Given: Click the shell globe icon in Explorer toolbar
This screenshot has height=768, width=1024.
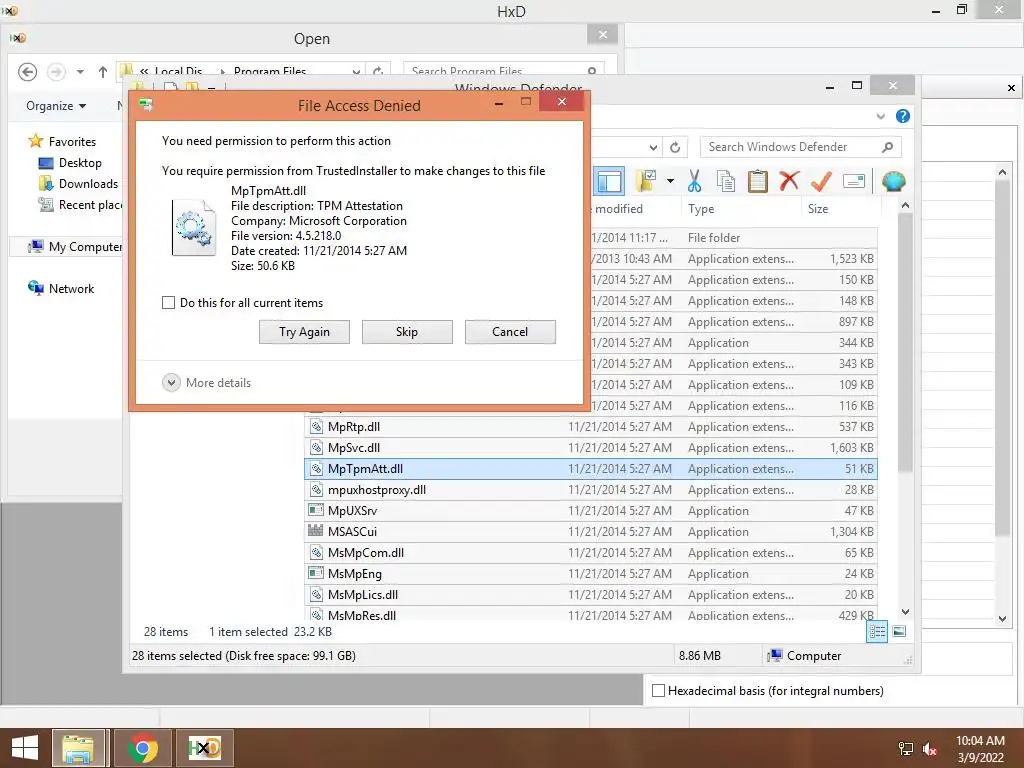Looking at the screenshot, I should pos(893,181).
